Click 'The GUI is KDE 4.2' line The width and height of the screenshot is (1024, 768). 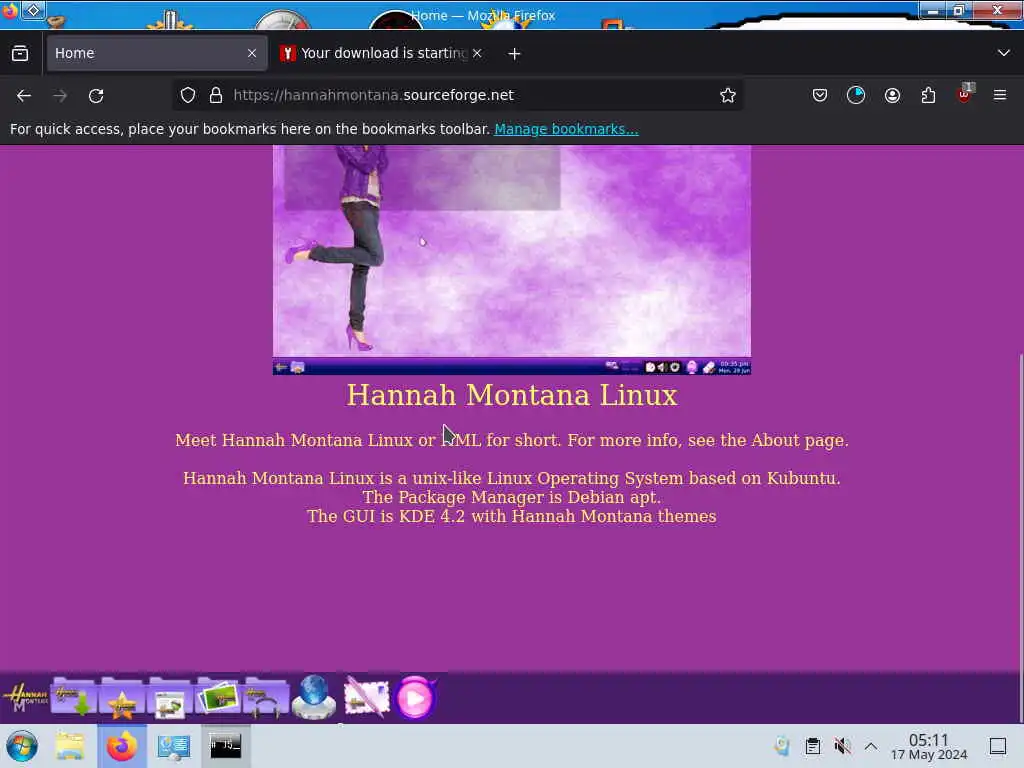[x=512, y=516]
